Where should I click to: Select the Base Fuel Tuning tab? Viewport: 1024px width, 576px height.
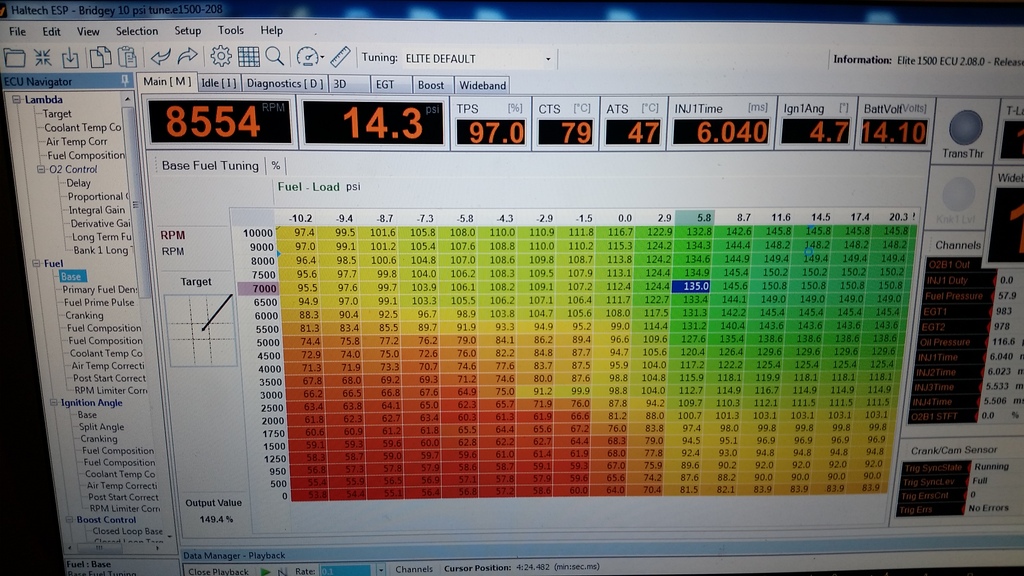[210, 166]
